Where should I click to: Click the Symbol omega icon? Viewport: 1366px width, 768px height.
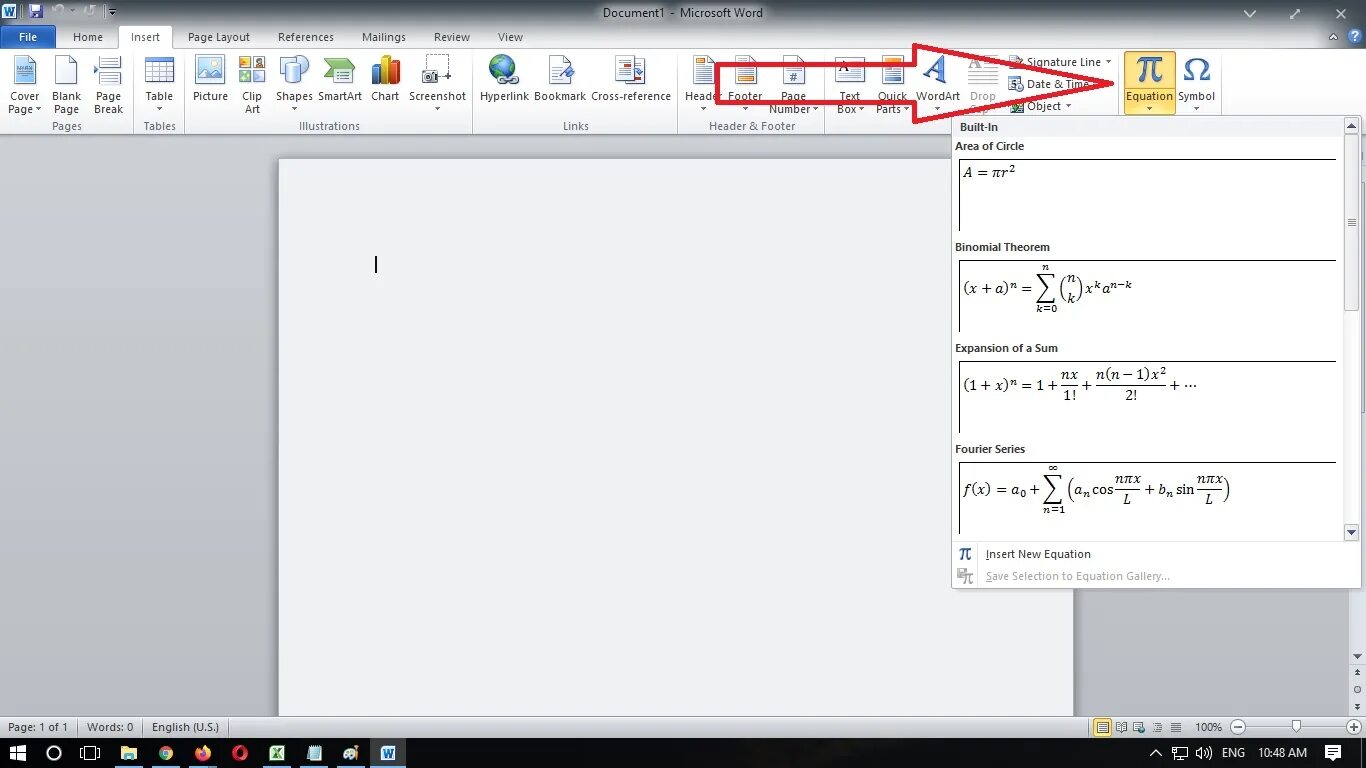click(1196, 70)
